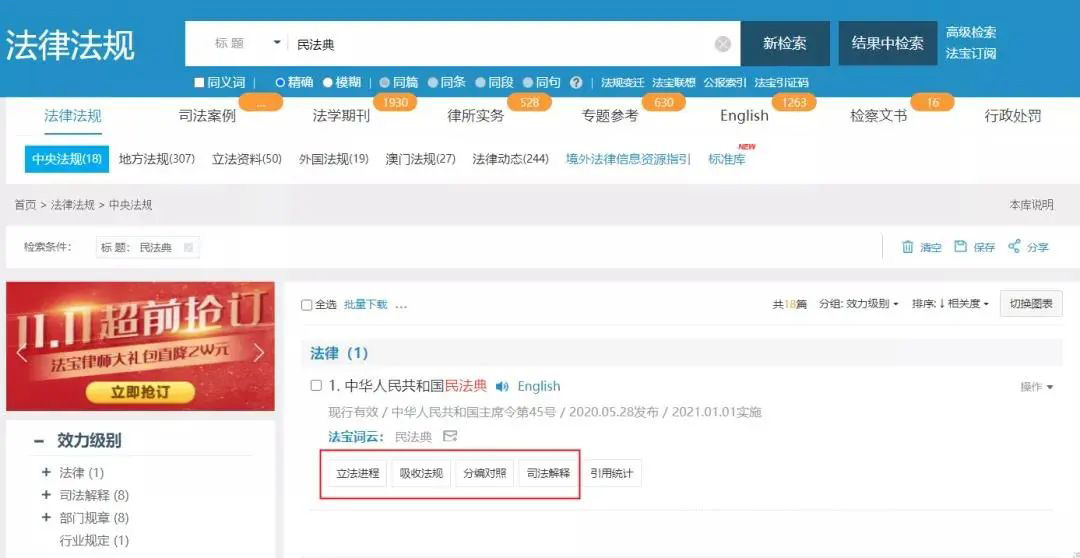Screen dimensions: 1080x558
Task: Click the 立法进程 button
Action: click(355, 473)
